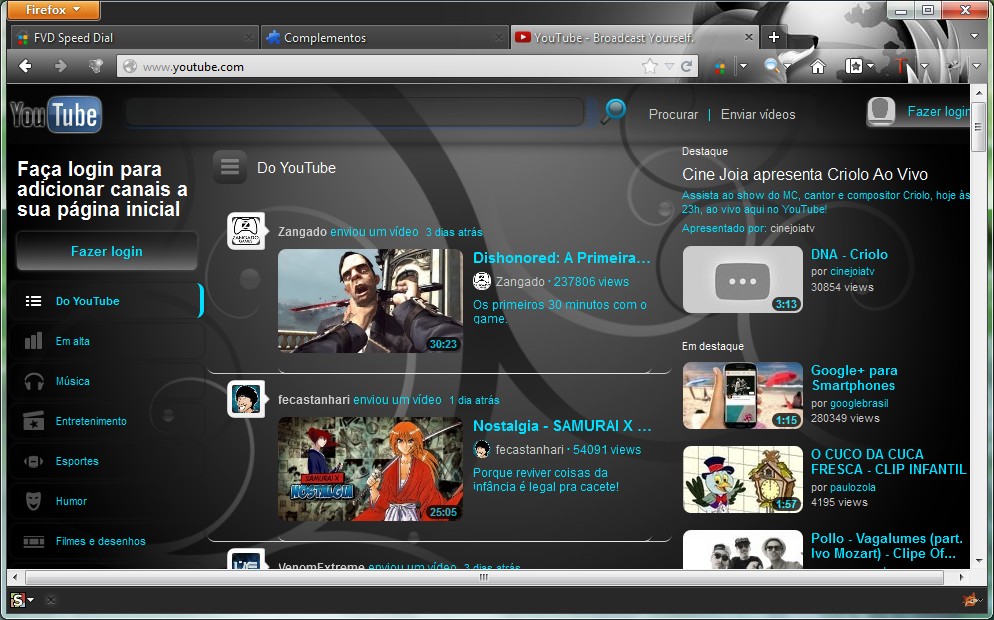Click the user avatar icon beside Fazer login

click(881, 112)
